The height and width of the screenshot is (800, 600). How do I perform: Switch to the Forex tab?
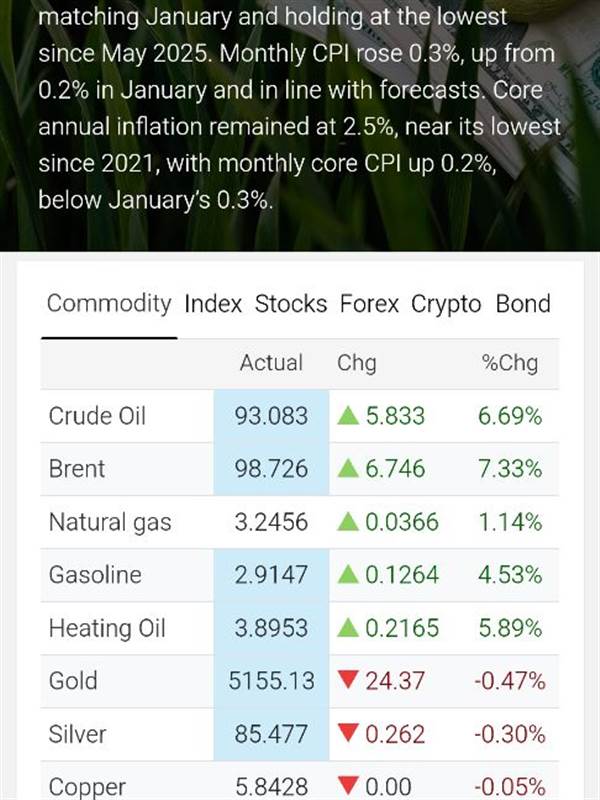click(x=369, y=304)
